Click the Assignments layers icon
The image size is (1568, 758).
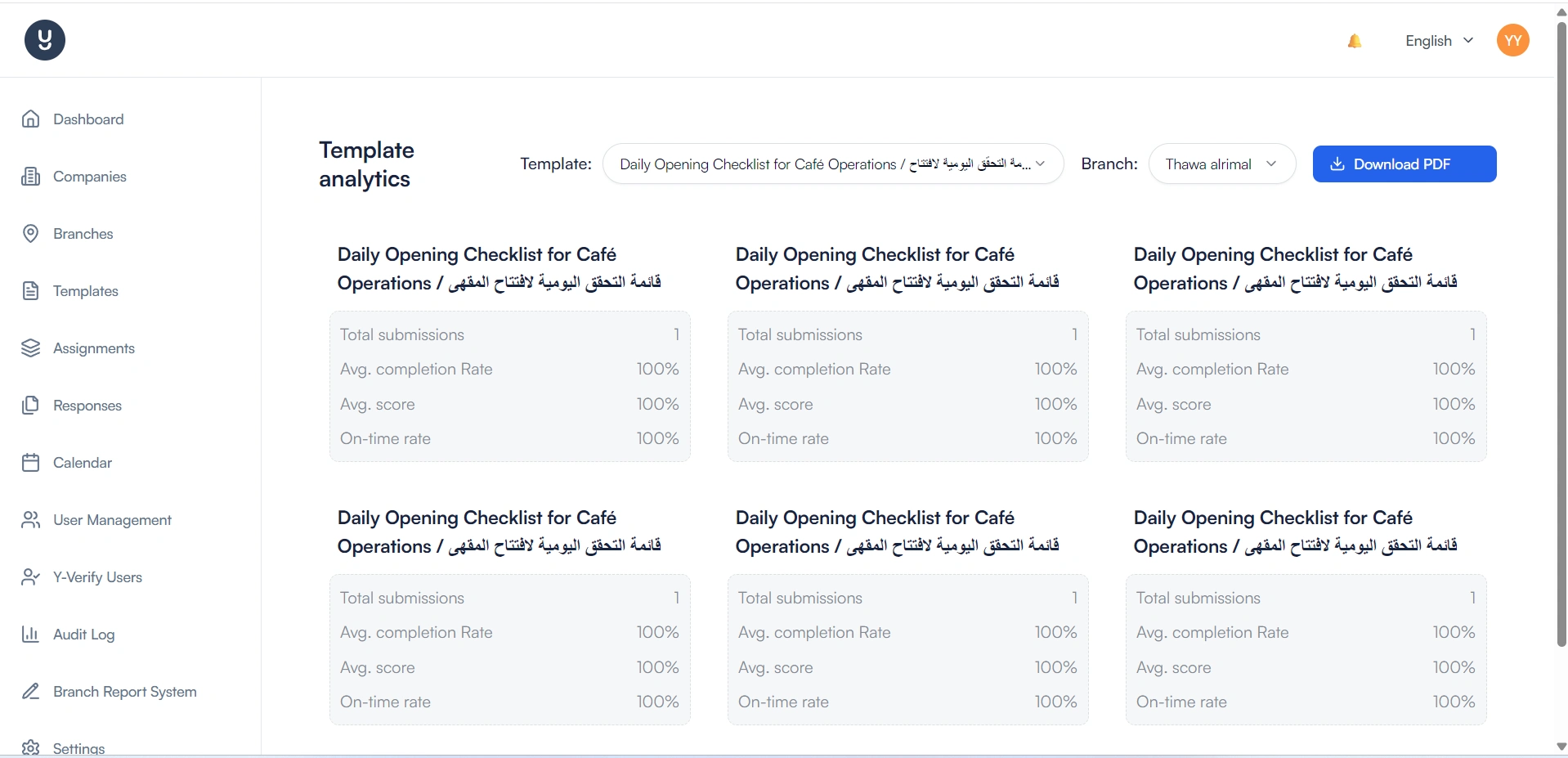coord(30,348)
